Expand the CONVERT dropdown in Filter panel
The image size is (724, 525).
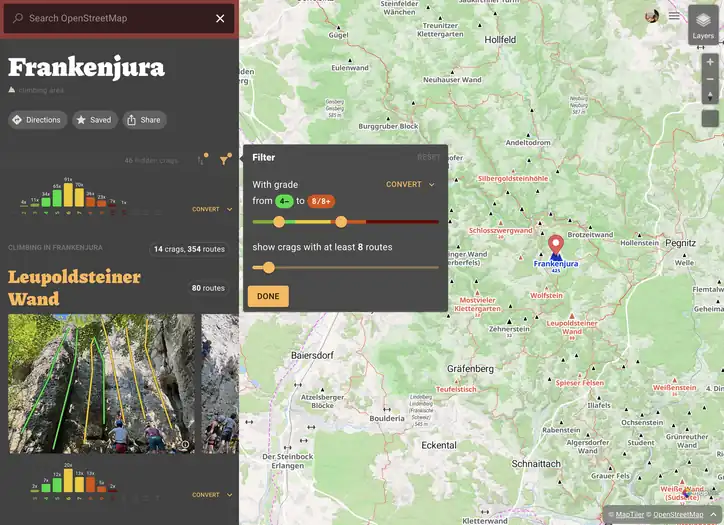(410, 184)
